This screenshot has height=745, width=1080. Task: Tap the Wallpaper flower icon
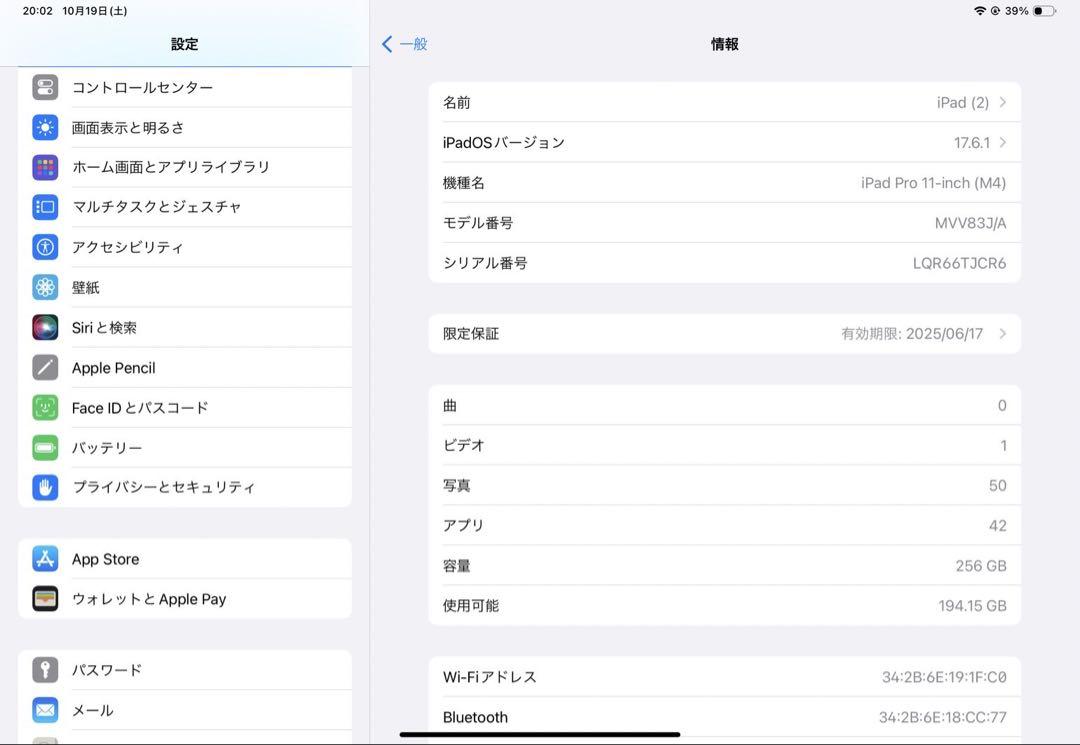pos(45,287)
